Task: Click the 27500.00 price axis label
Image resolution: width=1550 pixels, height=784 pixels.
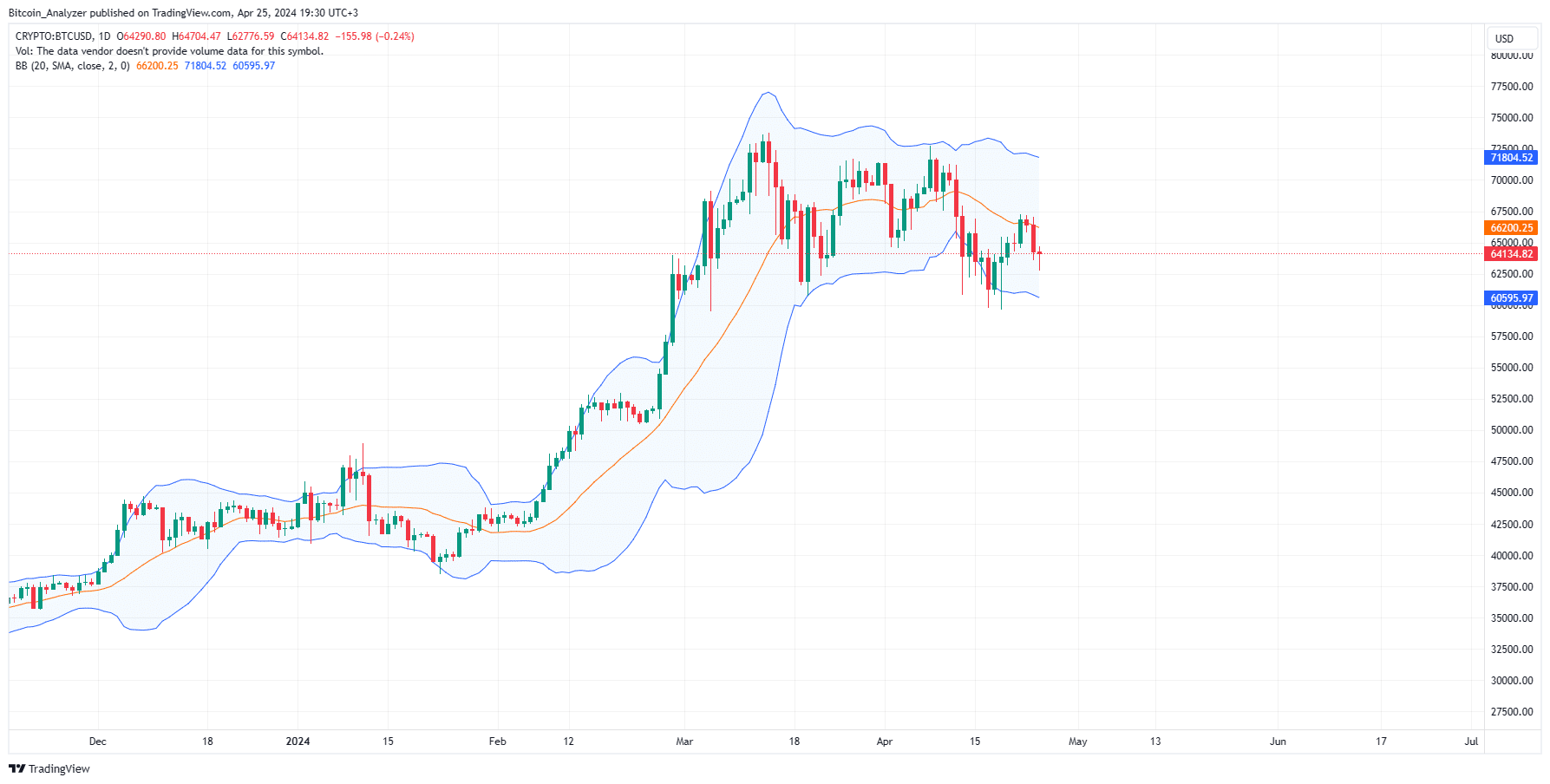Action: [x=1512, y=712]
